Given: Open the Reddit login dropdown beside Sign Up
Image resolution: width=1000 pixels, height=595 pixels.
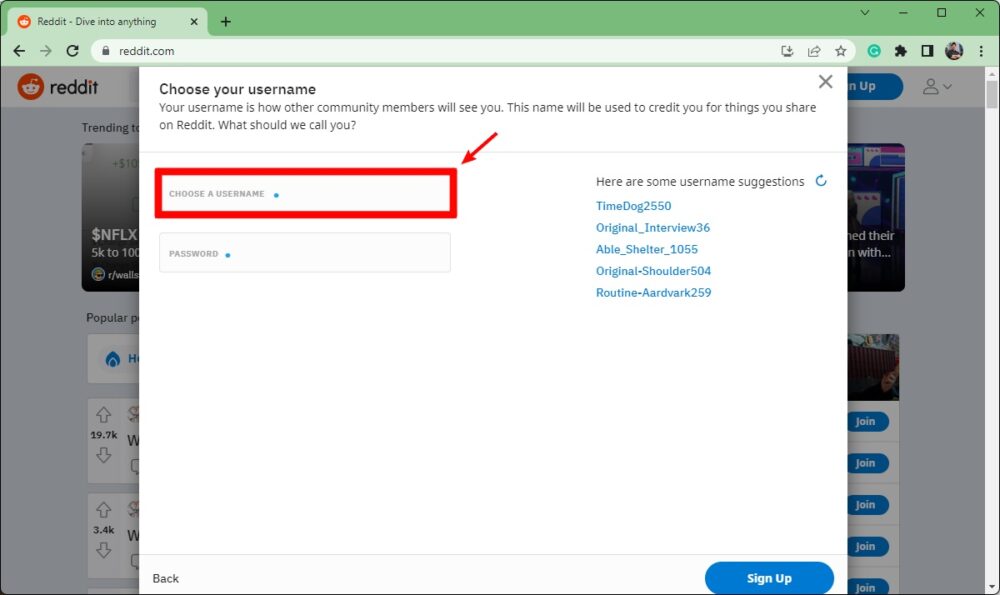Looking at the screenshot, I should coord(936,86).
